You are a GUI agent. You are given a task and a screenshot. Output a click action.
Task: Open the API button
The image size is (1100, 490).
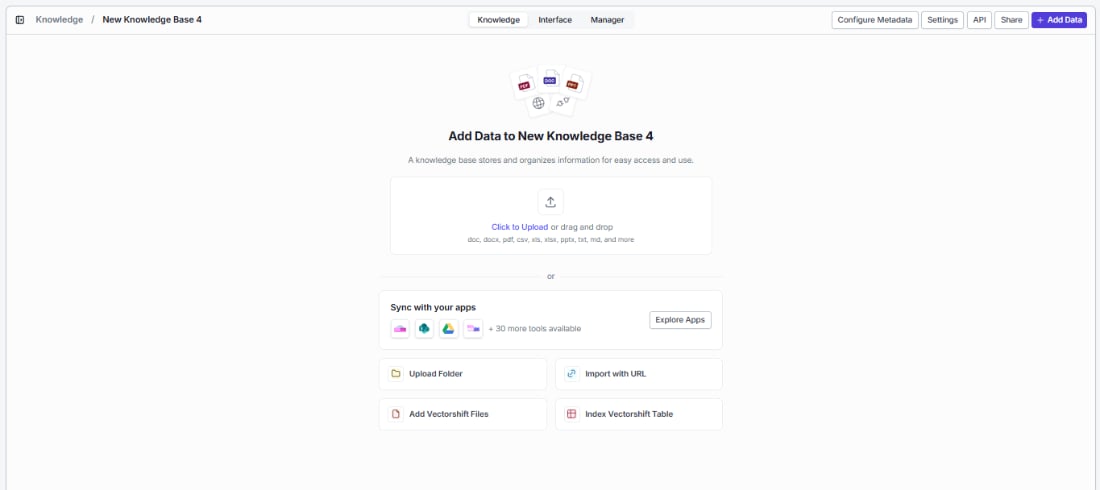point(979,20)
